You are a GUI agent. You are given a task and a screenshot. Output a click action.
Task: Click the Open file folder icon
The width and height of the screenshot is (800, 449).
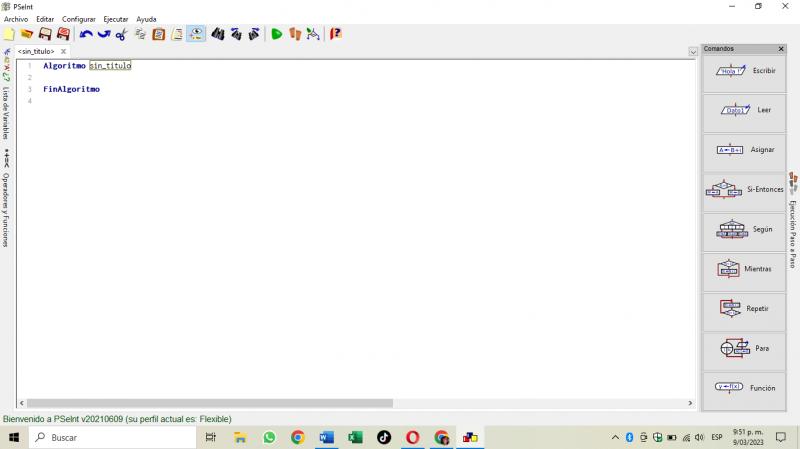coord(27,34)
